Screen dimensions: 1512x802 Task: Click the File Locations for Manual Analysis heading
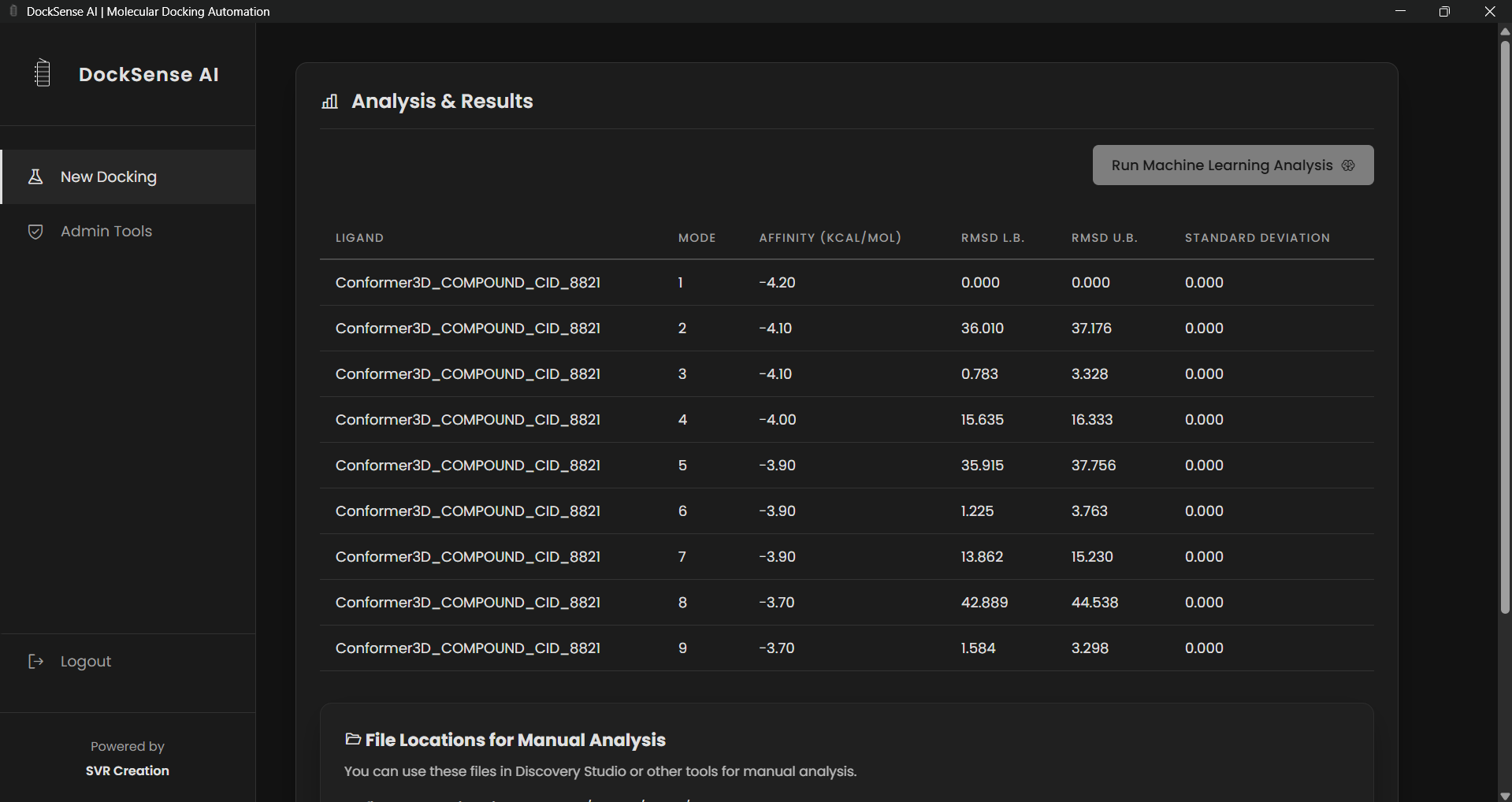pyautogui.click(x=515, y=740)
